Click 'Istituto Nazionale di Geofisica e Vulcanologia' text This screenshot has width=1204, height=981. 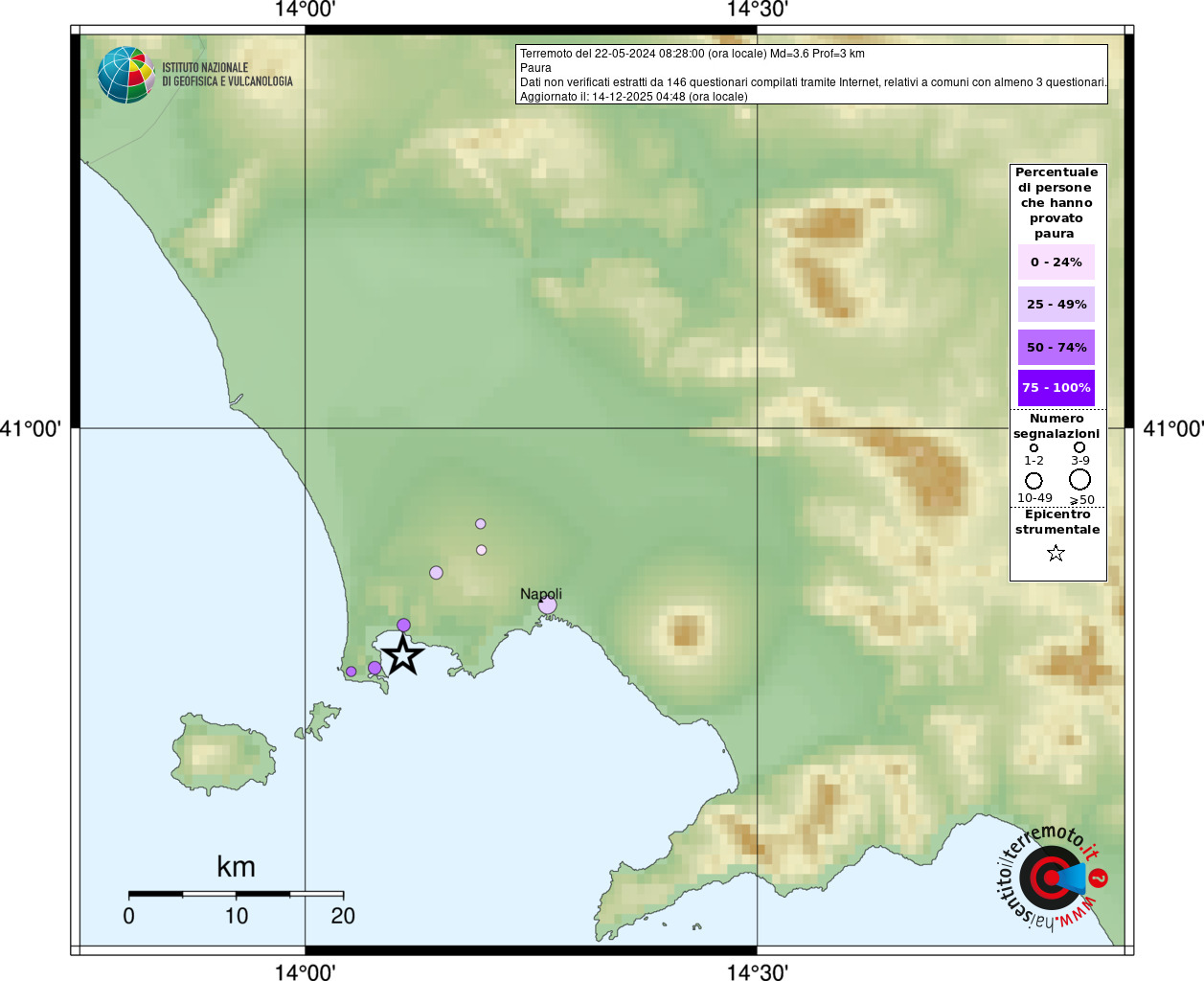tap(227, 75)
